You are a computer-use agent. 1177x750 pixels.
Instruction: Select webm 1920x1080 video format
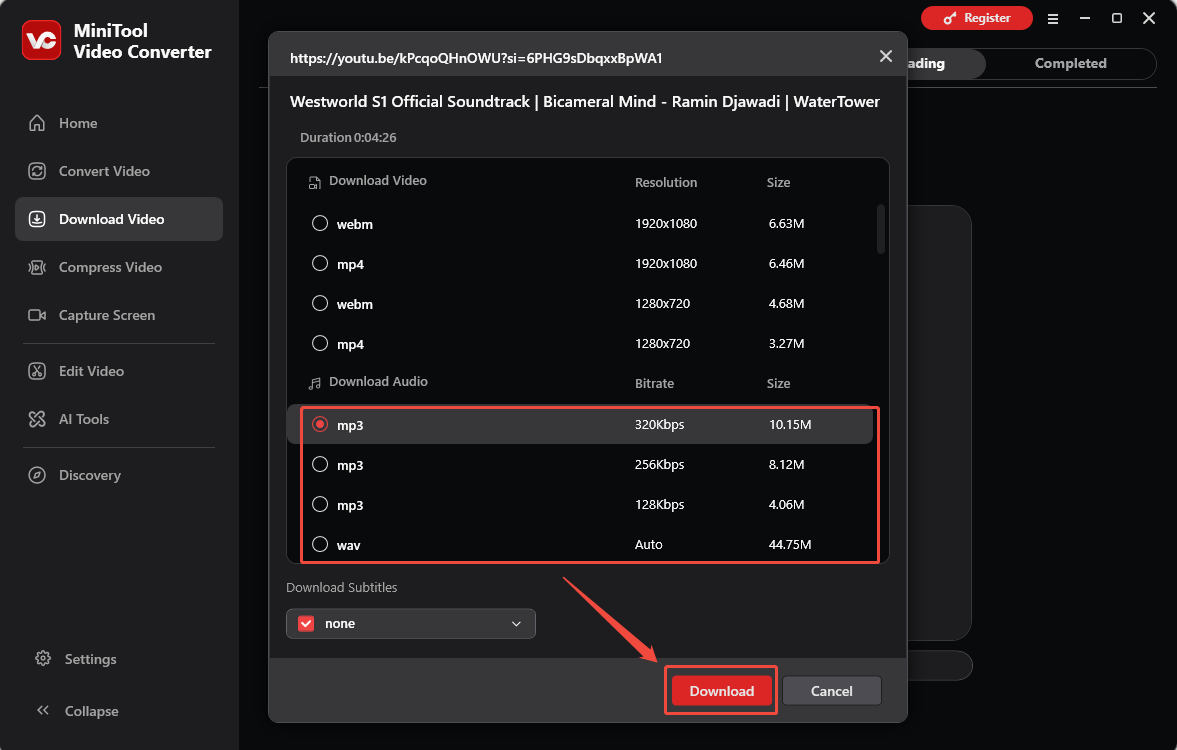[320, 223]
